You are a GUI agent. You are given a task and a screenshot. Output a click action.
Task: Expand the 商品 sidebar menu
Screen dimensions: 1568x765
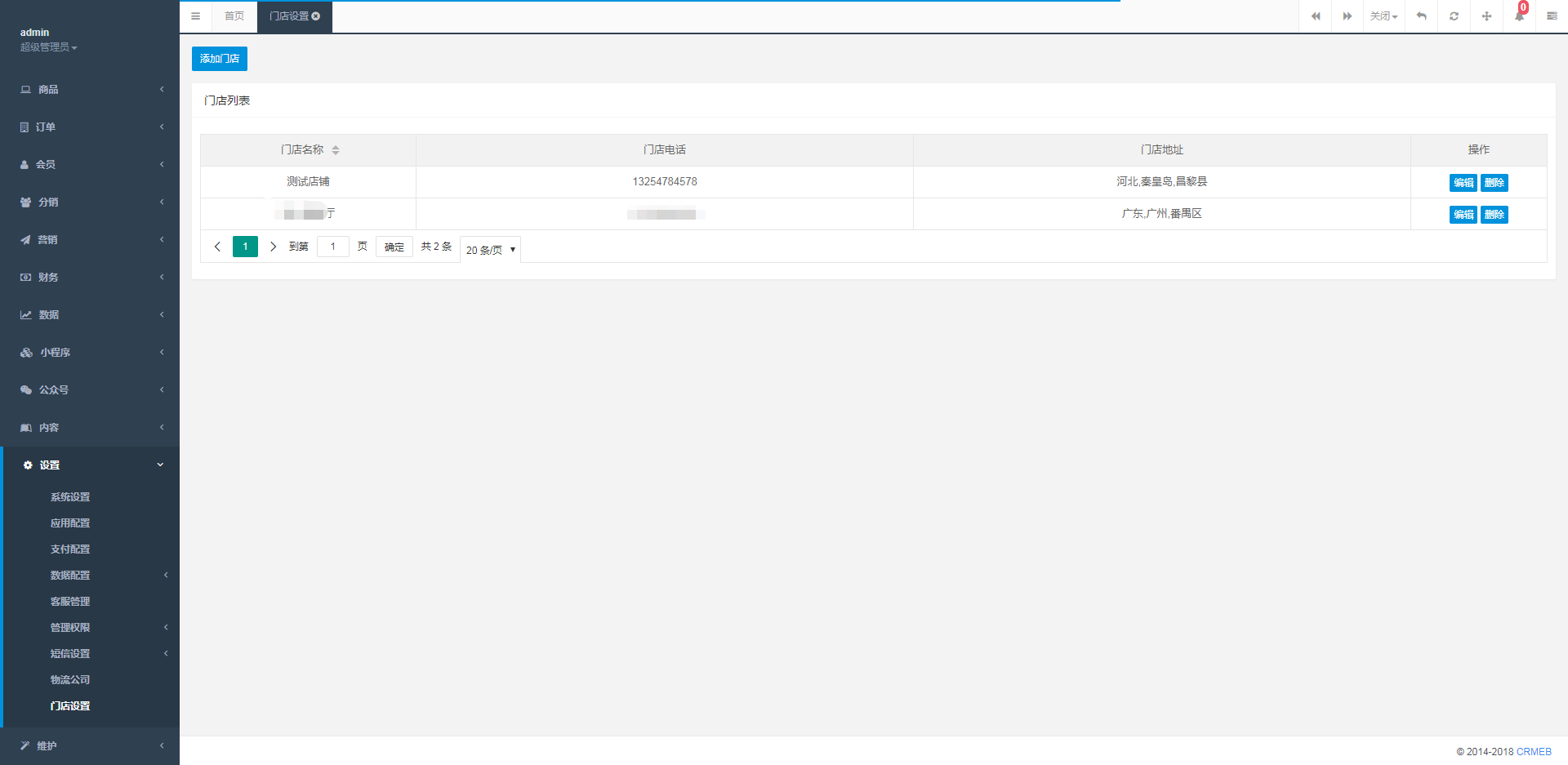pyautogui.click(x=90, y=89)
